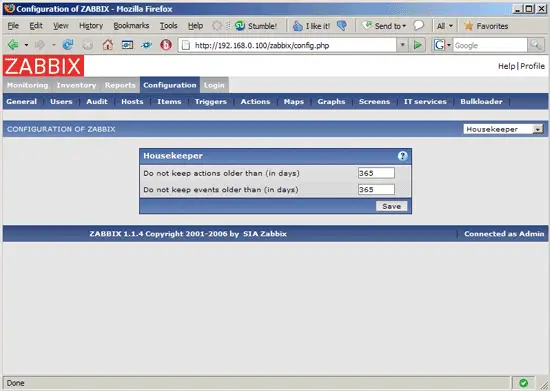Click the speech bubble comment icon
550x391 pixels.
pos(418,25)
